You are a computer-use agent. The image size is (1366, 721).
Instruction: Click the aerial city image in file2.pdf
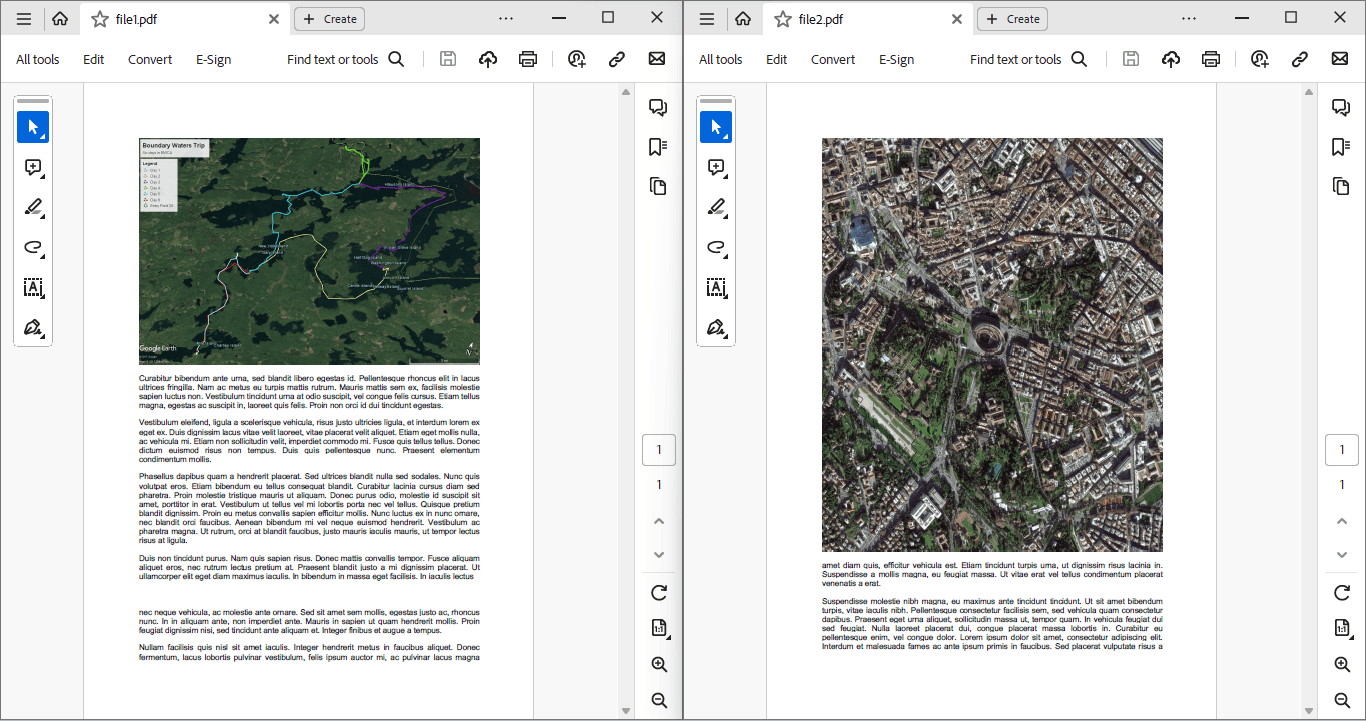pos(992,345)
